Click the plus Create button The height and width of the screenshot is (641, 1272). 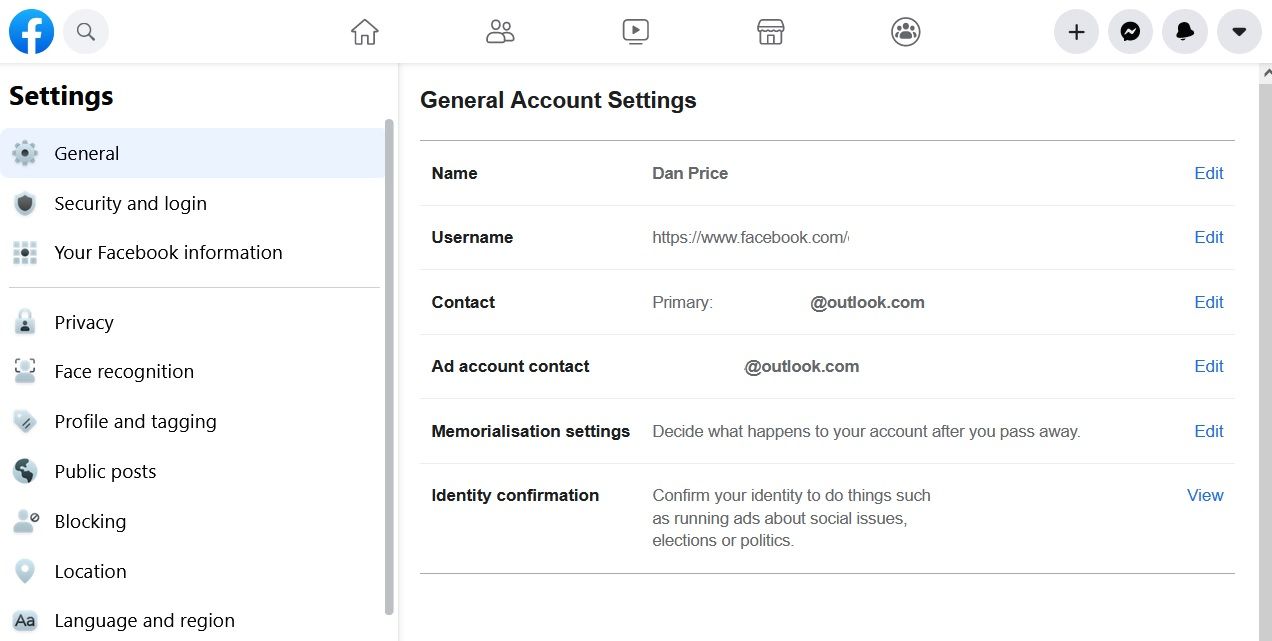(1076, 32)
